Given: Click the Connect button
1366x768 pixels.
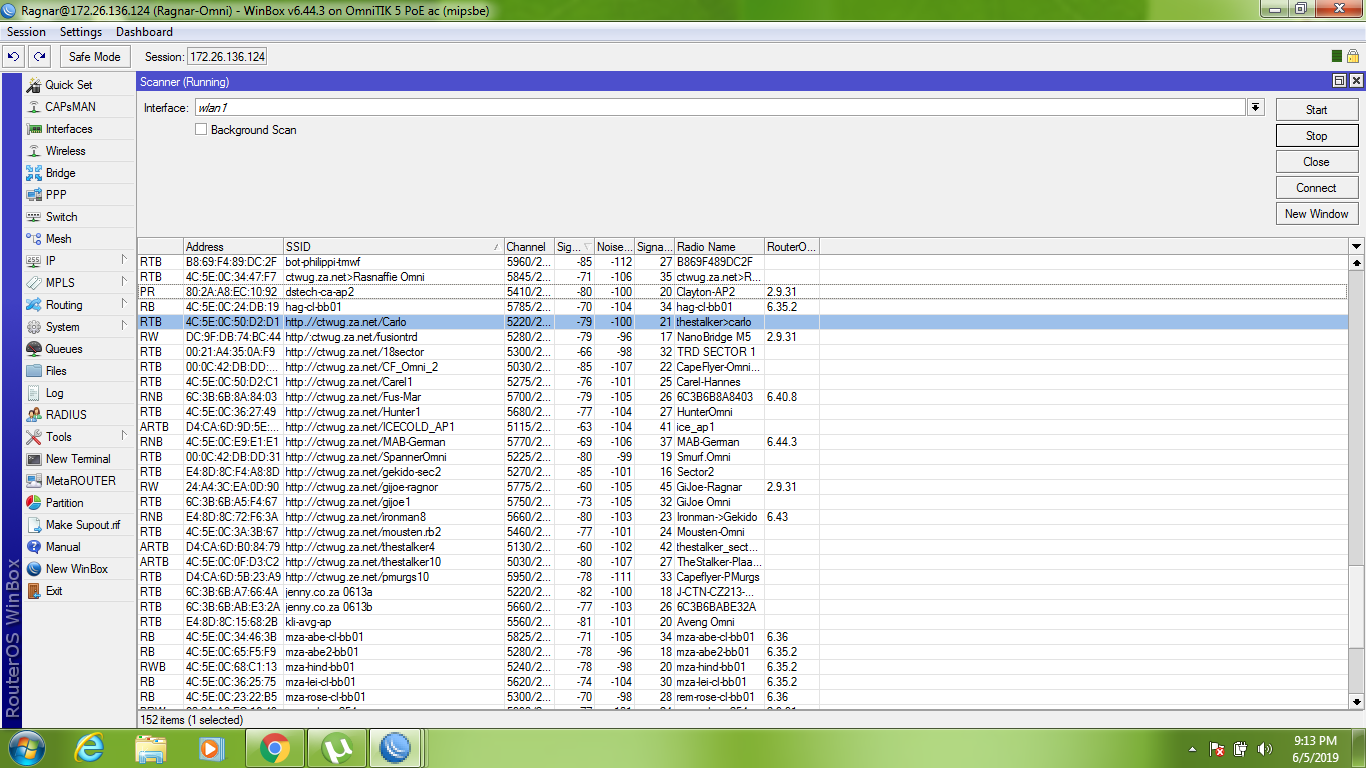Looking at the screenshot, I should 1316,188.
